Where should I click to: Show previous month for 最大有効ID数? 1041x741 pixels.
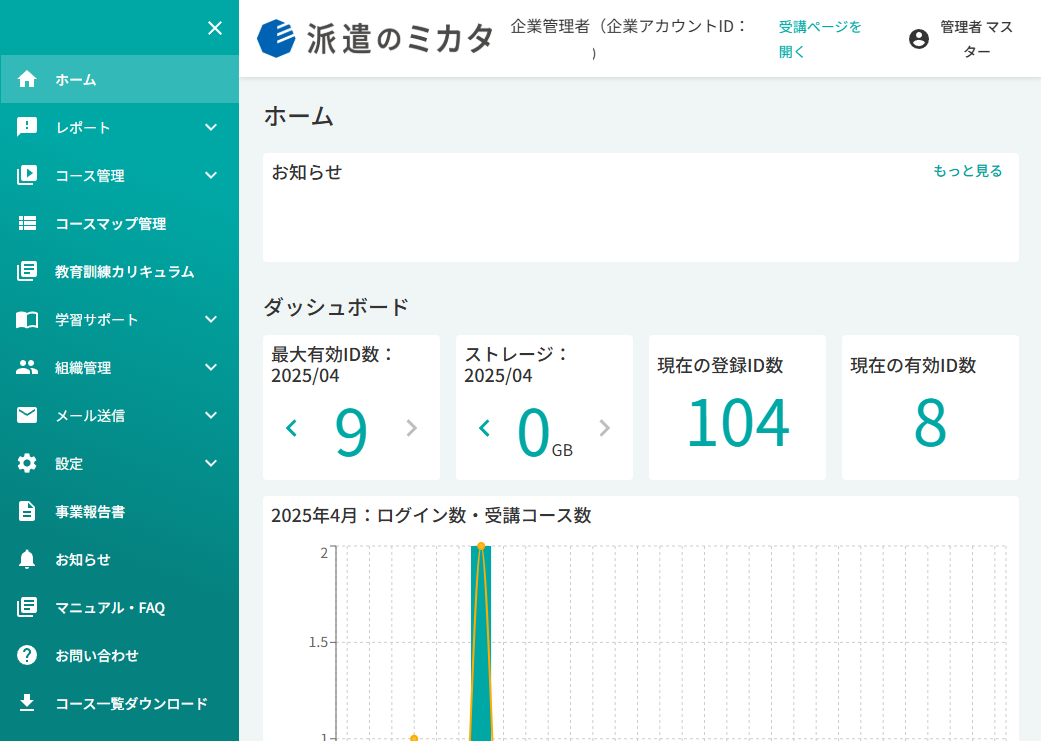coord(291,428)
